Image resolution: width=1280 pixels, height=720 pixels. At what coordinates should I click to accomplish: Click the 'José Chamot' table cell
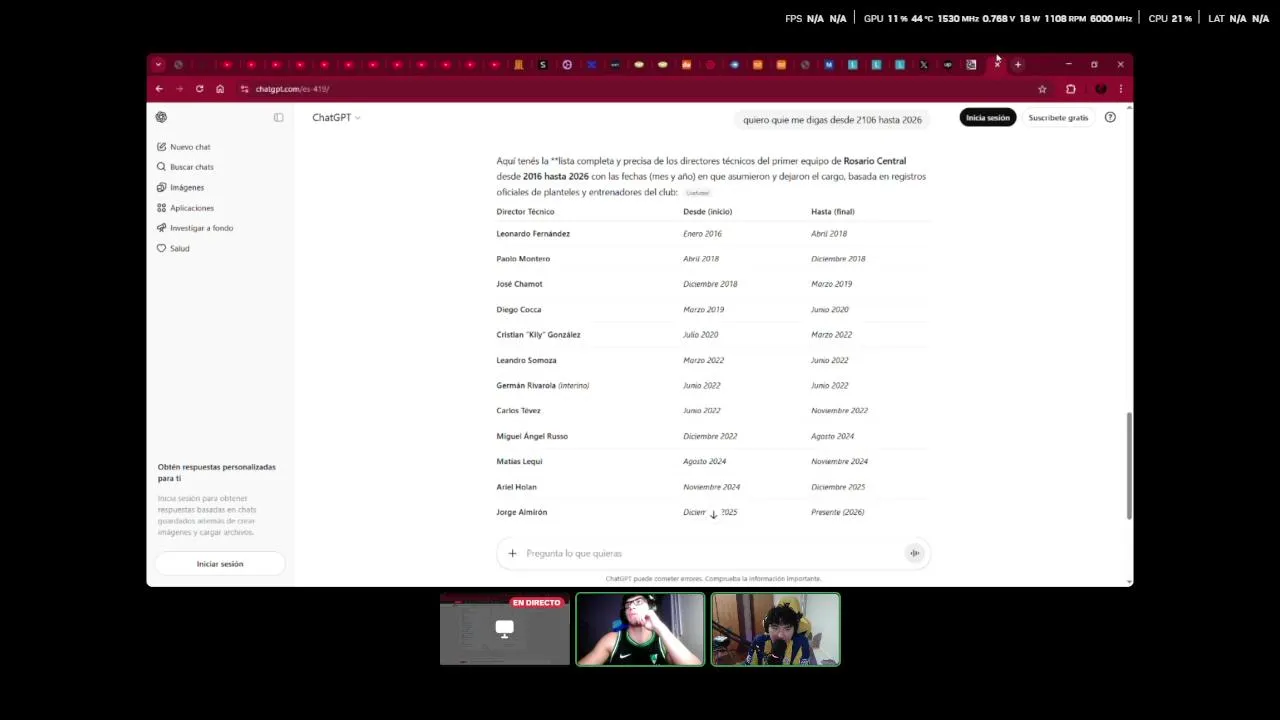(x=519, y=284)
